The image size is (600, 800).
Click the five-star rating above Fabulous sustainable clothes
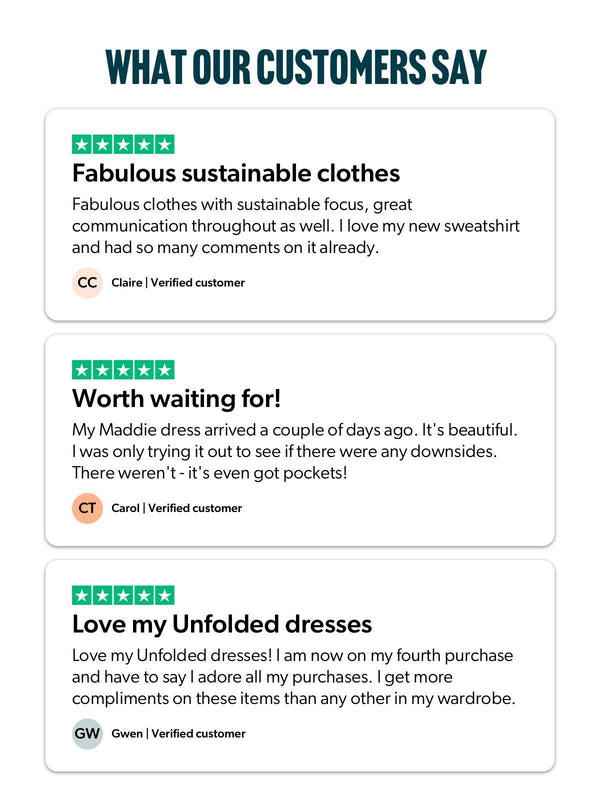123,144
